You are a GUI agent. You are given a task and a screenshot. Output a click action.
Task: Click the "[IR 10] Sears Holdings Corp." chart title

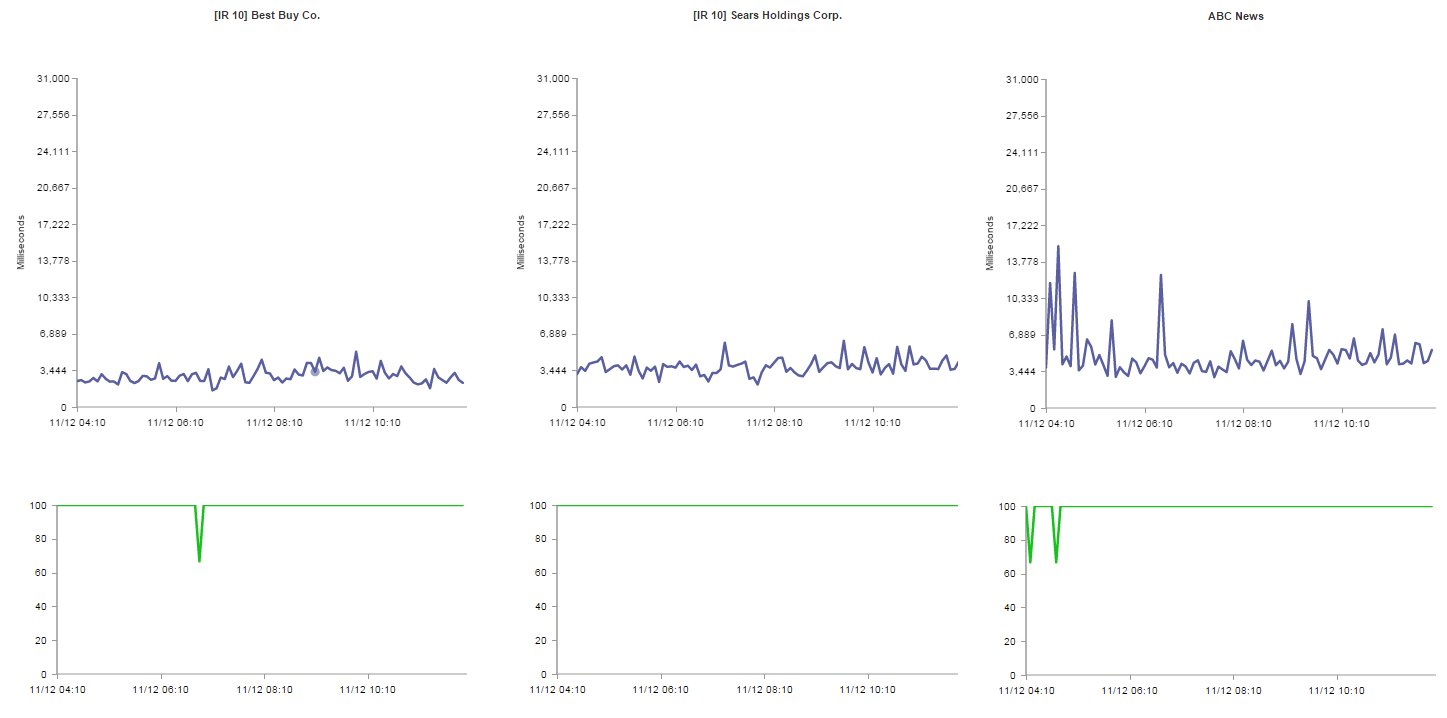(767, 15)
